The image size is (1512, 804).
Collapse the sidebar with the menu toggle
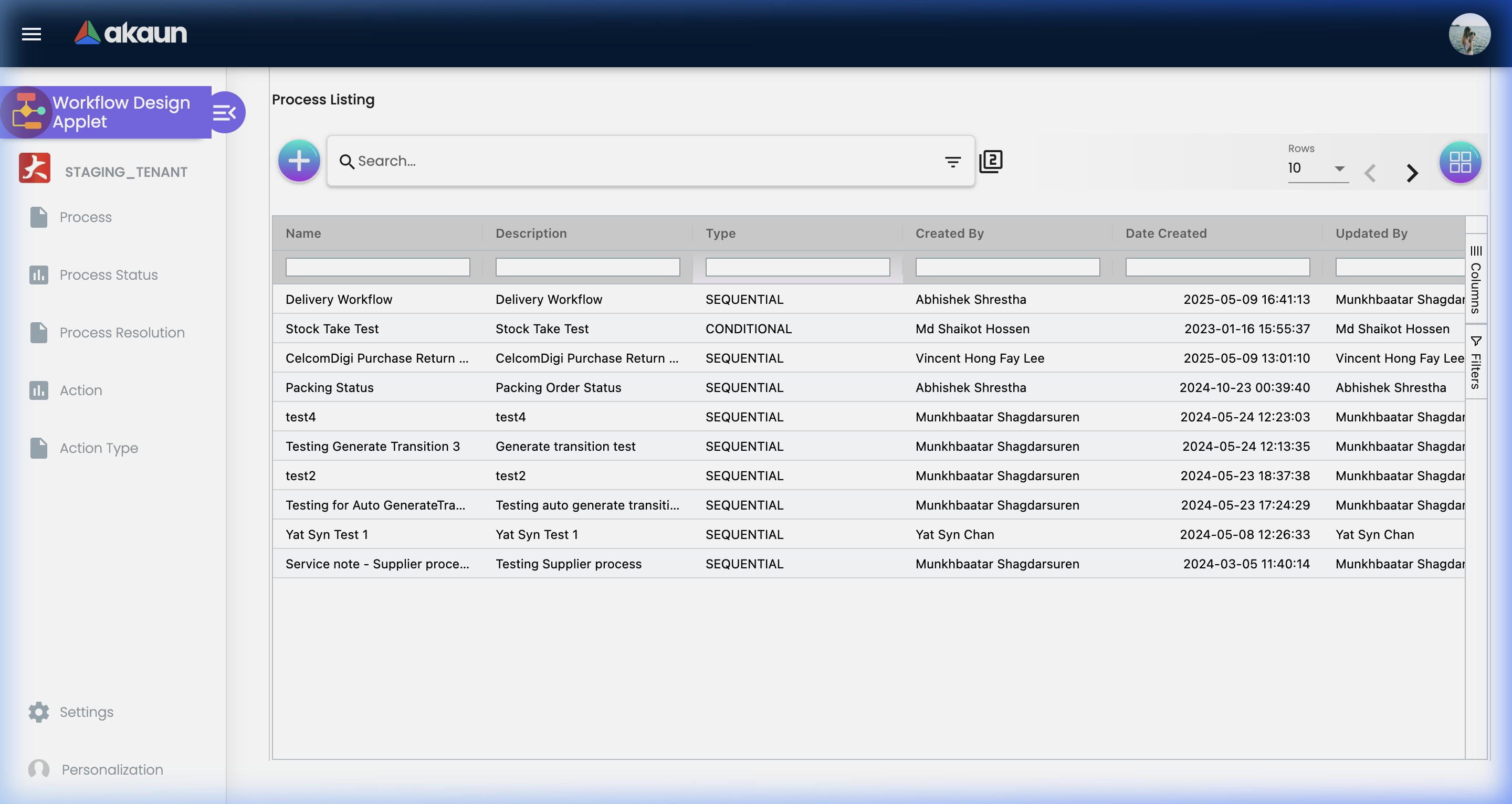click(225, 111)
